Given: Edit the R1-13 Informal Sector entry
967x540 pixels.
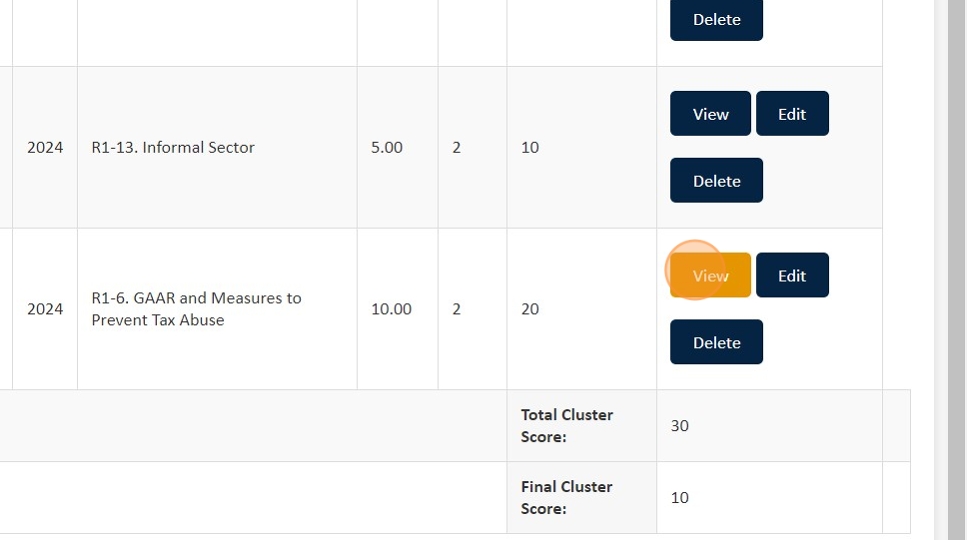Looking at the screenshot, I should (792, 114).
